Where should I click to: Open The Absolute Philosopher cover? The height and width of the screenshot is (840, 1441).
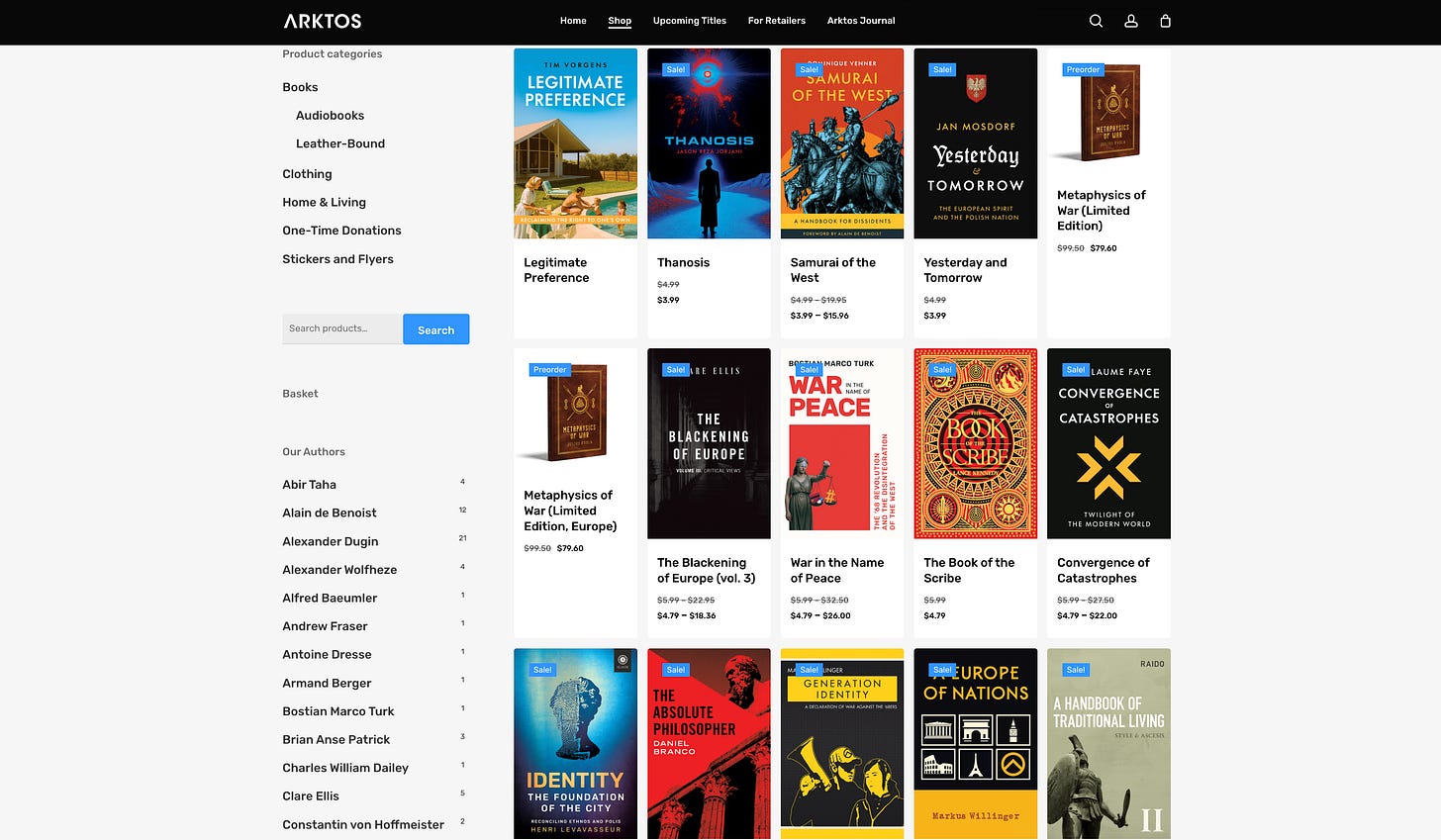click(709, 744)
